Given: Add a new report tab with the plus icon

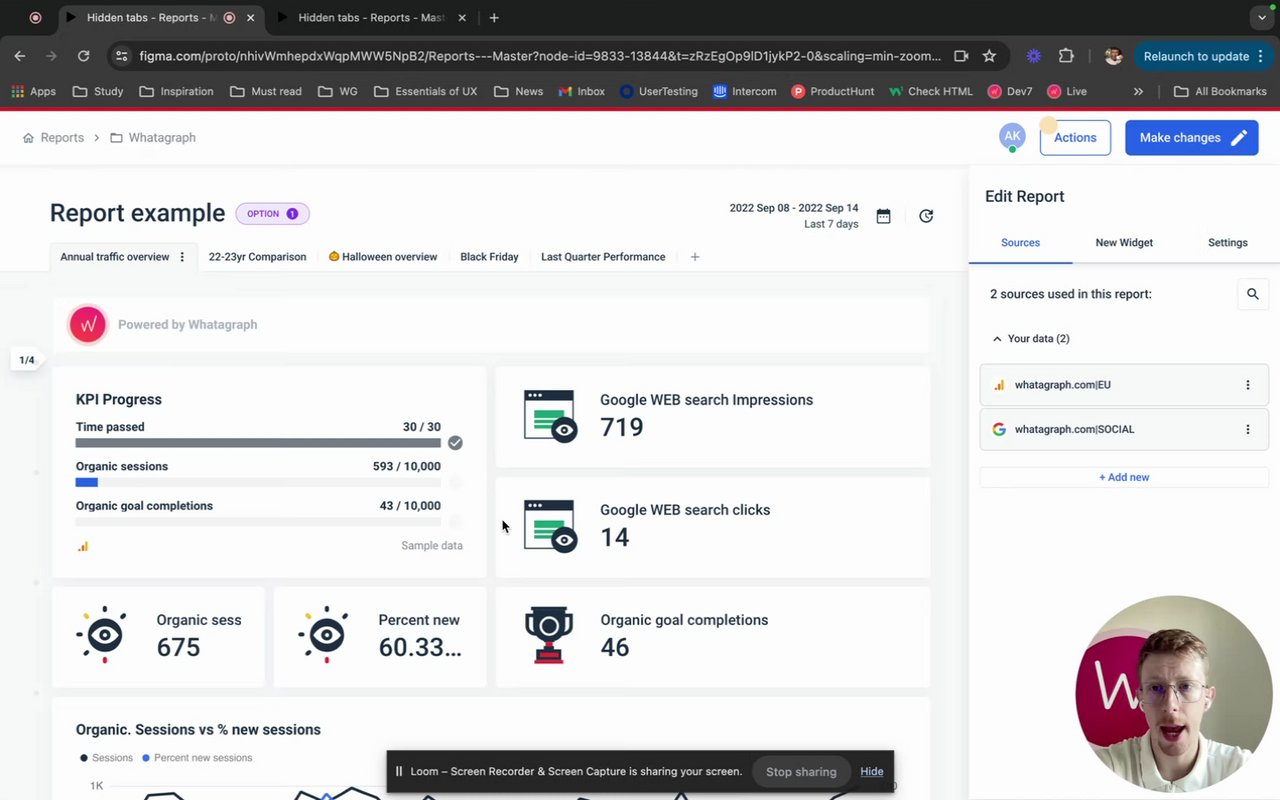Looking at the screenshot, I should click(x=695, y=257).
